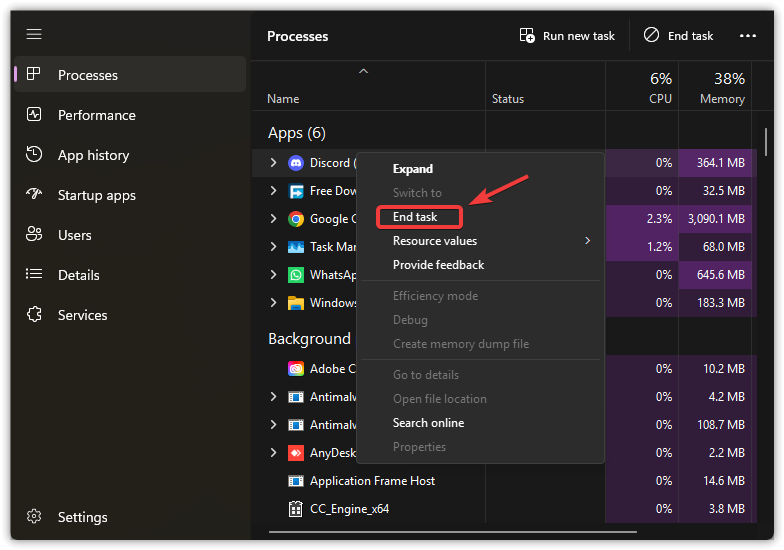784x550 pixels.
Task: Click the Run new task button
Action: pyautogui.click(x=567, y=35)
